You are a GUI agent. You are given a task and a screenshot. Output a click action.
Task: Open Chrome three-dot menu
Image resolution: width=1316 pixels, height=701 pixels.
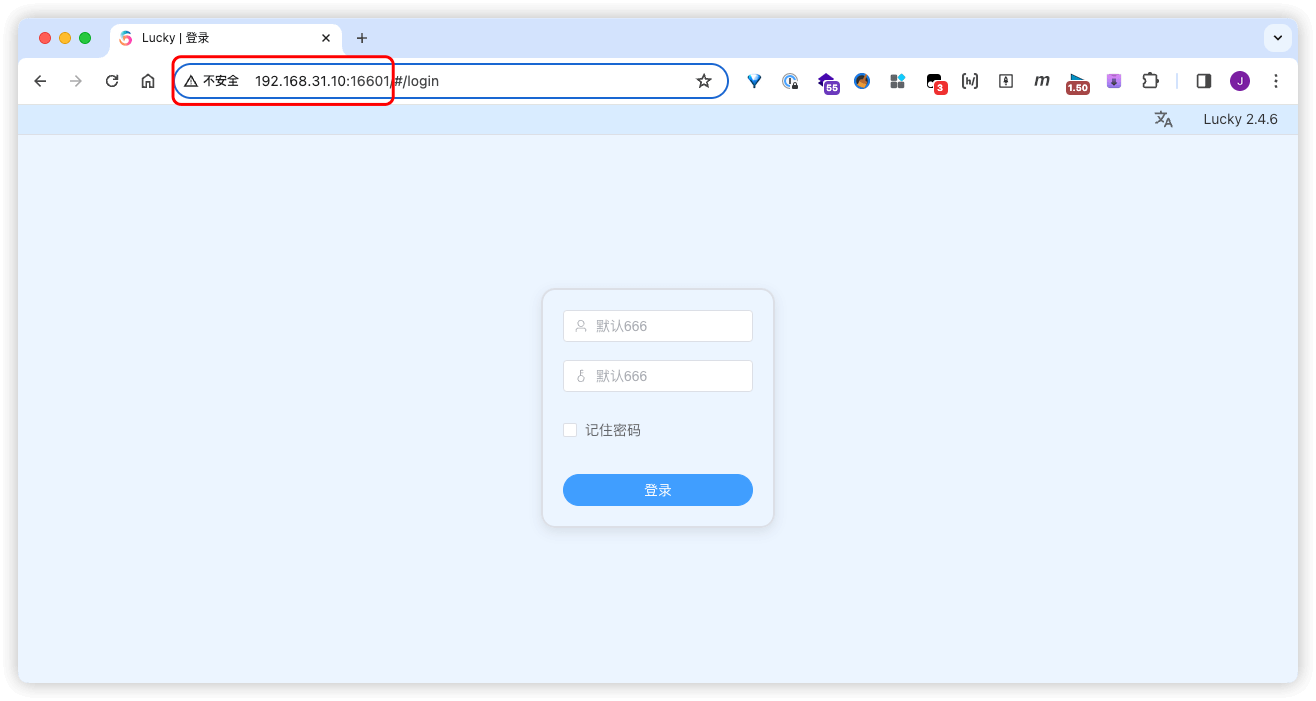click(x=1275, y=81)
